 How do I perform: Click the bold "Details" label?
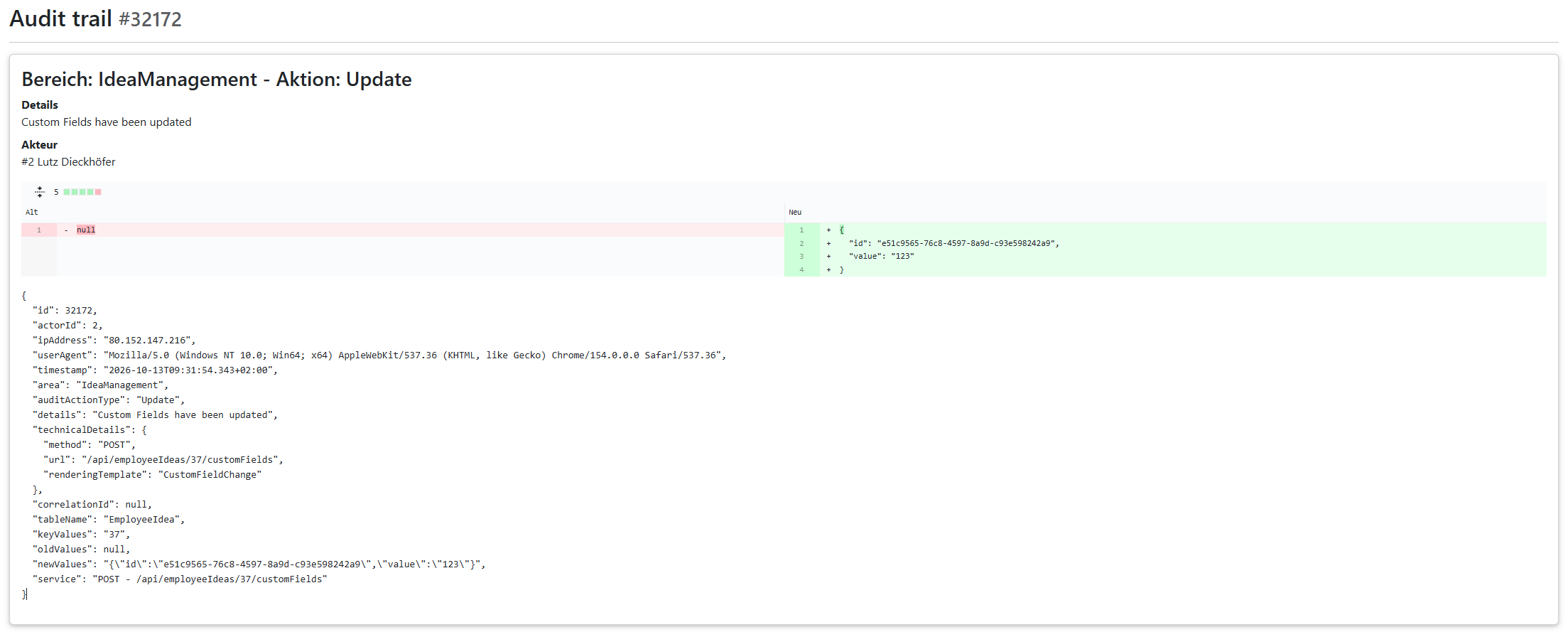tap(40, 105)
